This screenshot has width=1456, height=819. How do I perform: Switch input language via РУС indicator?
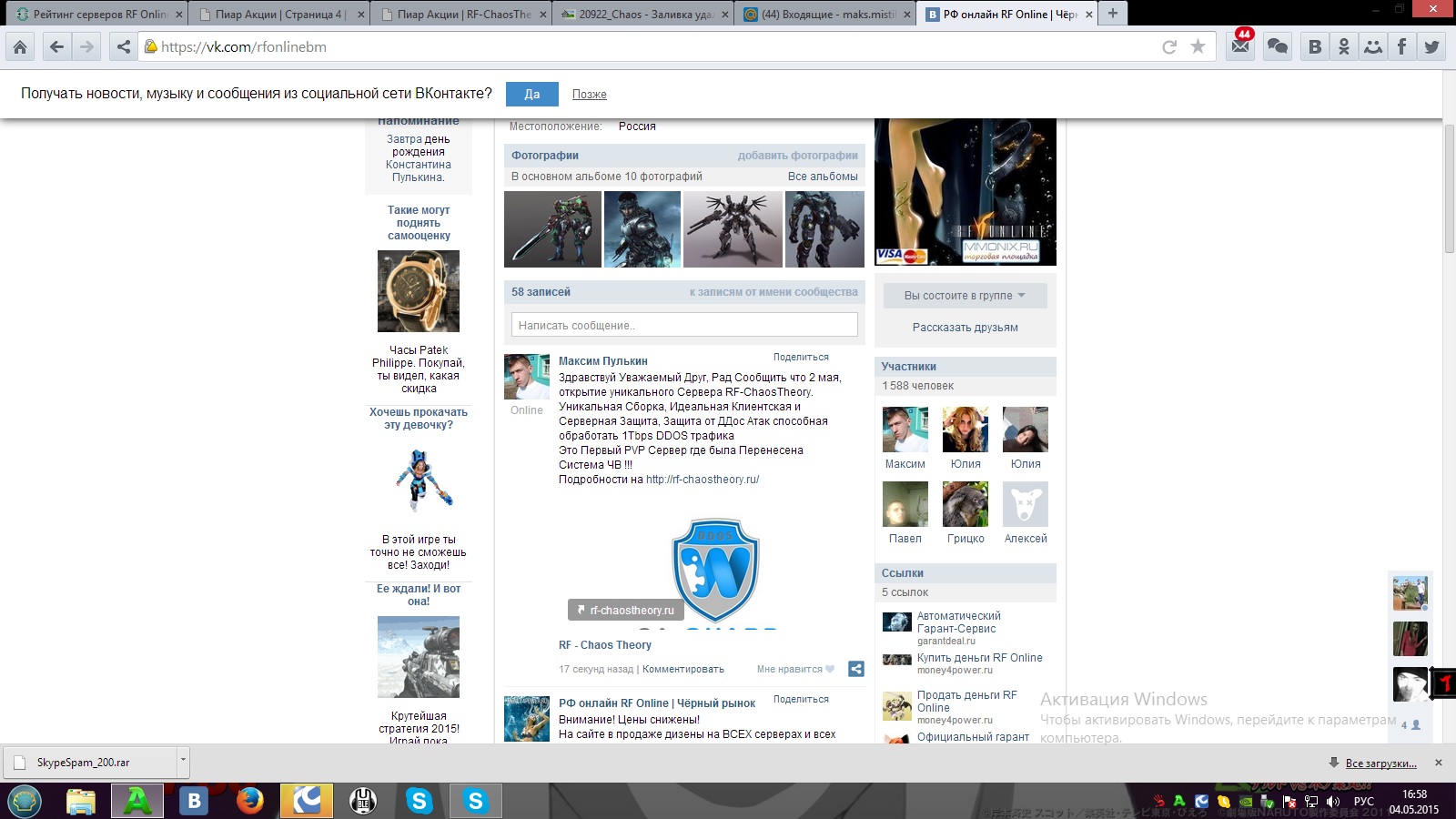tap(1364, 802)
